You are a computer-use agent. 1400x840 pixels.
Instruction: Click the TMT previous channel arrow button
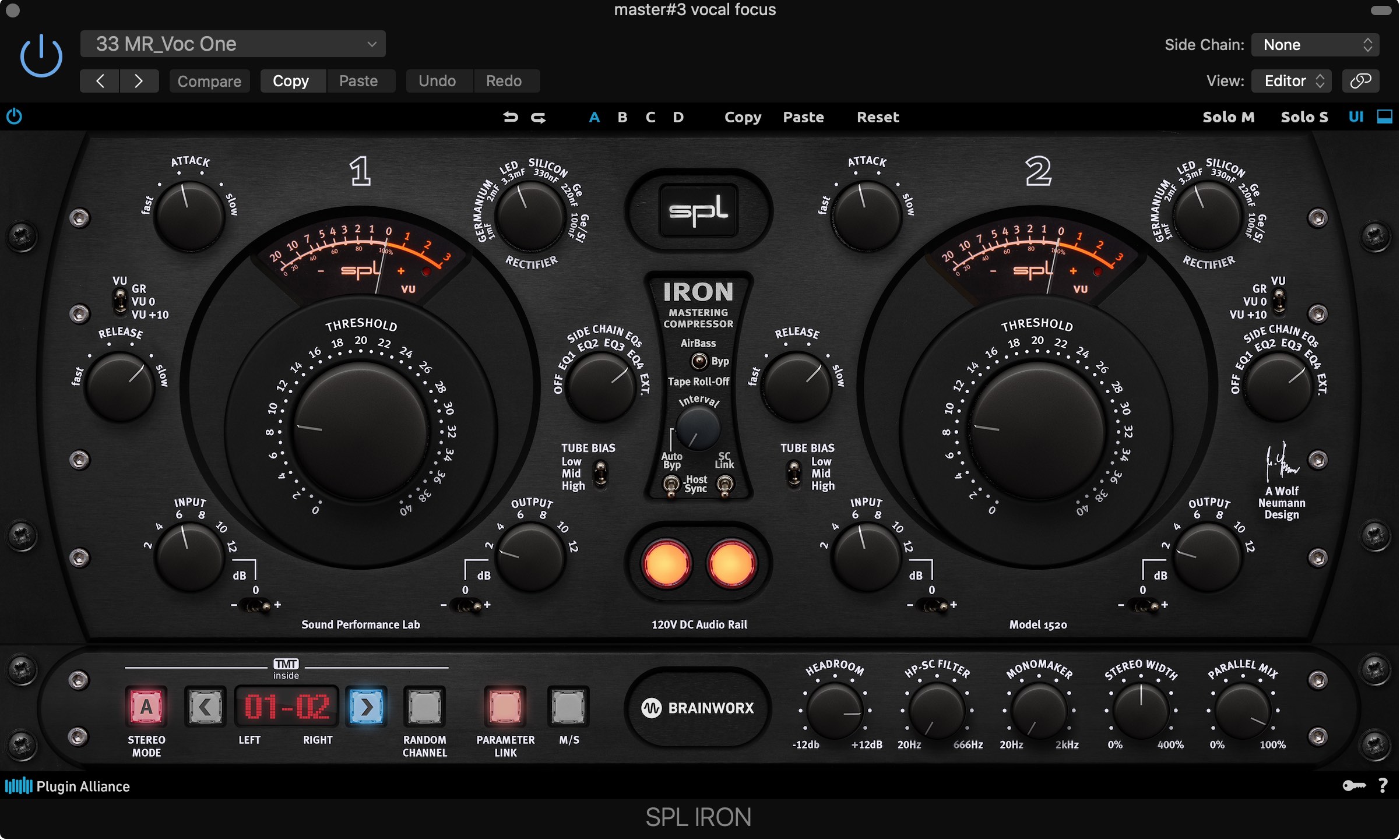point(205,707)
